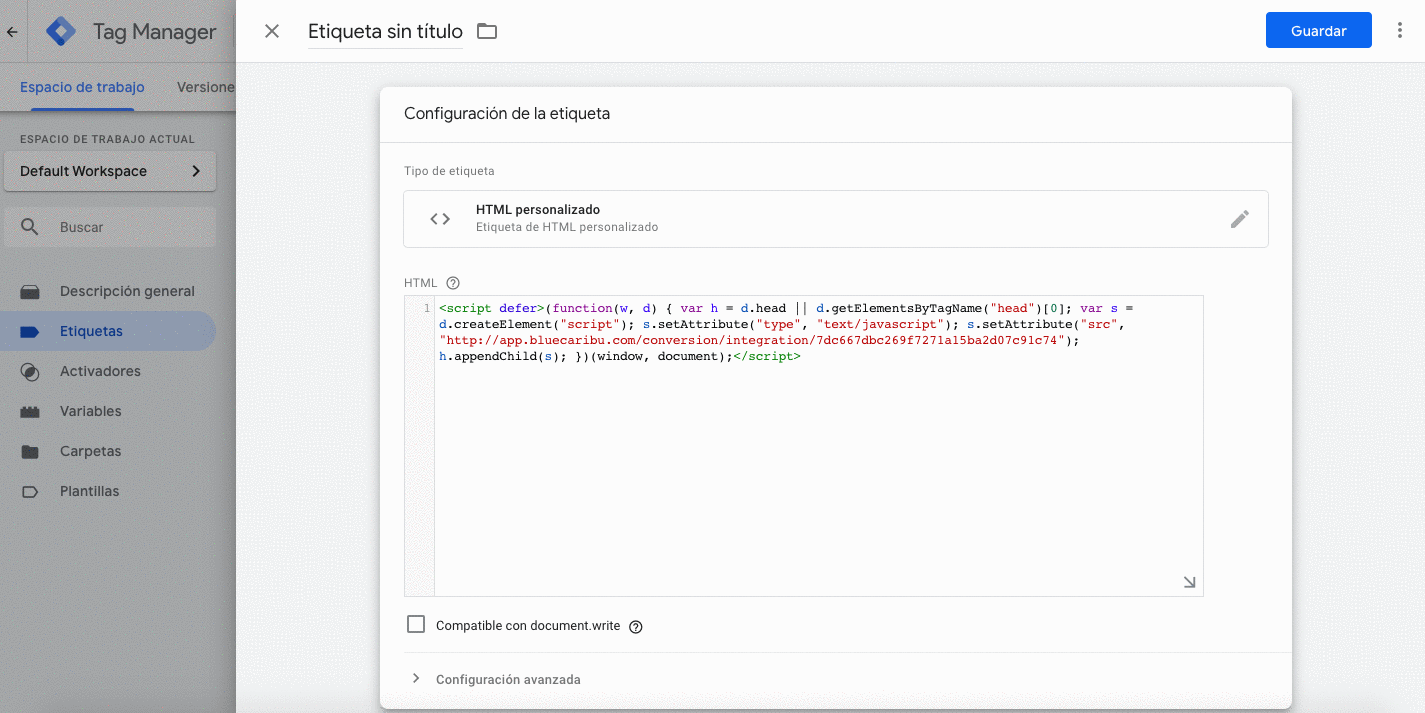Screen dimensions: 1425x713
Task: Switch to Espacio de trabajo tab
Action: (82, 87)
